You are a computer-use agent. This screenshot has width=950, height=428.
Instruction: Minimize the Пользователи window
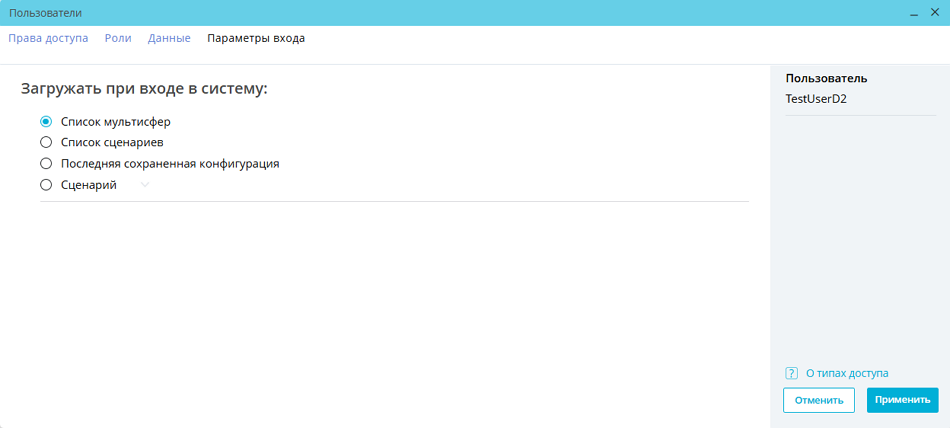[x=913, y=13]
